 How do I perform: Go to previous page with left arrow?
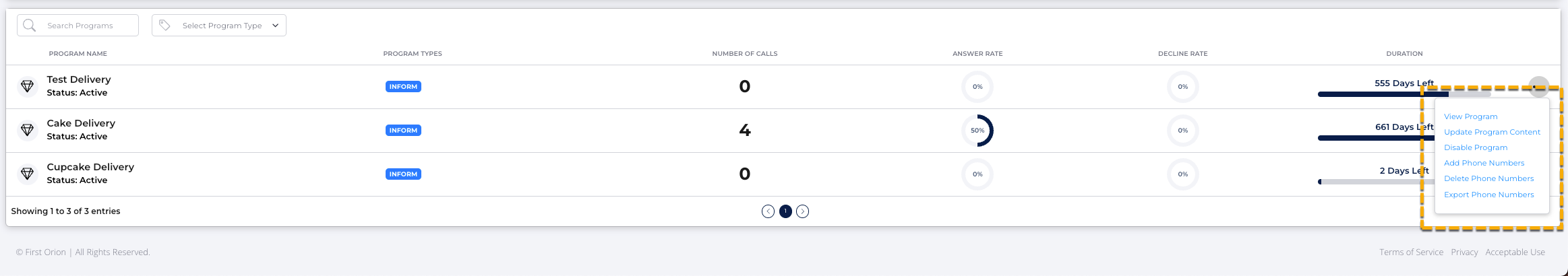coord(768,211)
